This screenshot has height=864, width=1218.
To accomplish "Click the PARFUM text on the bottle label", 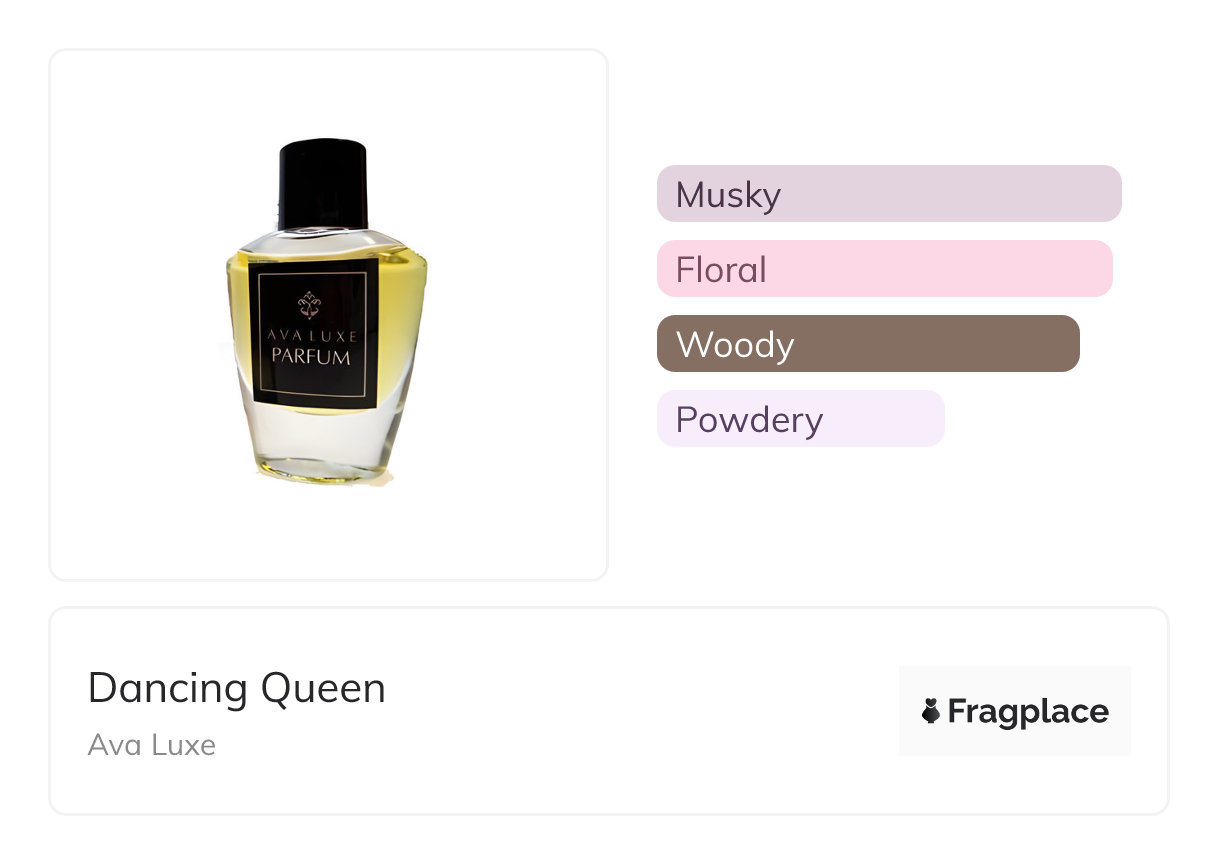I will (x=313, y=356).
